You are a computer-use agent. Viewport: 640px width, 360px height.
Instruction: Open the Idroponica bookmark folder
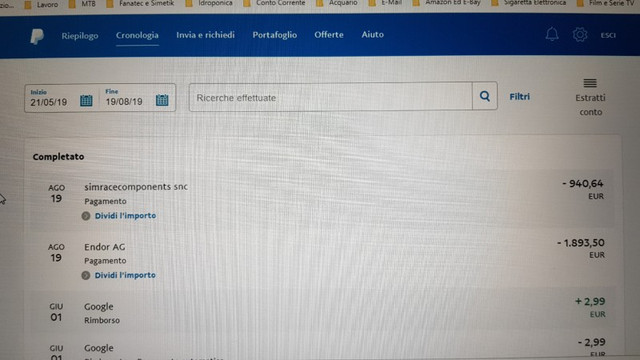[x=209, y=4]
